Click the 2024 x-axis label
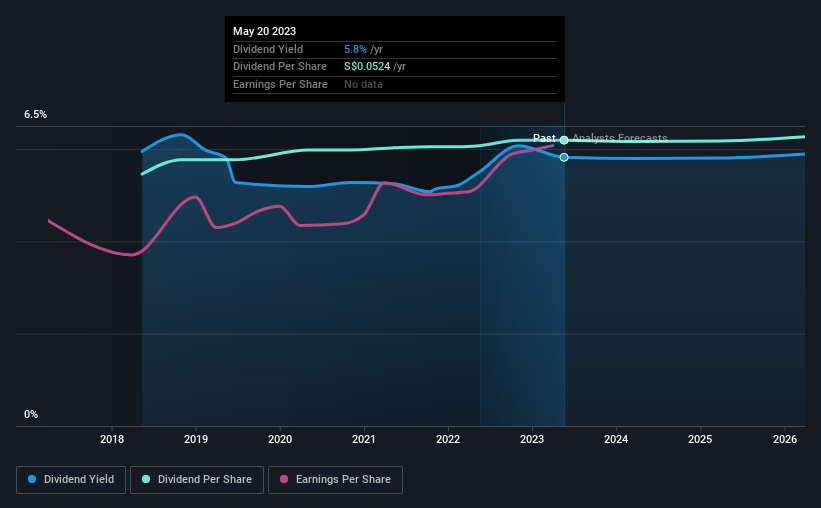This screenshot has width=821, height=508. [x=616, y=439]
